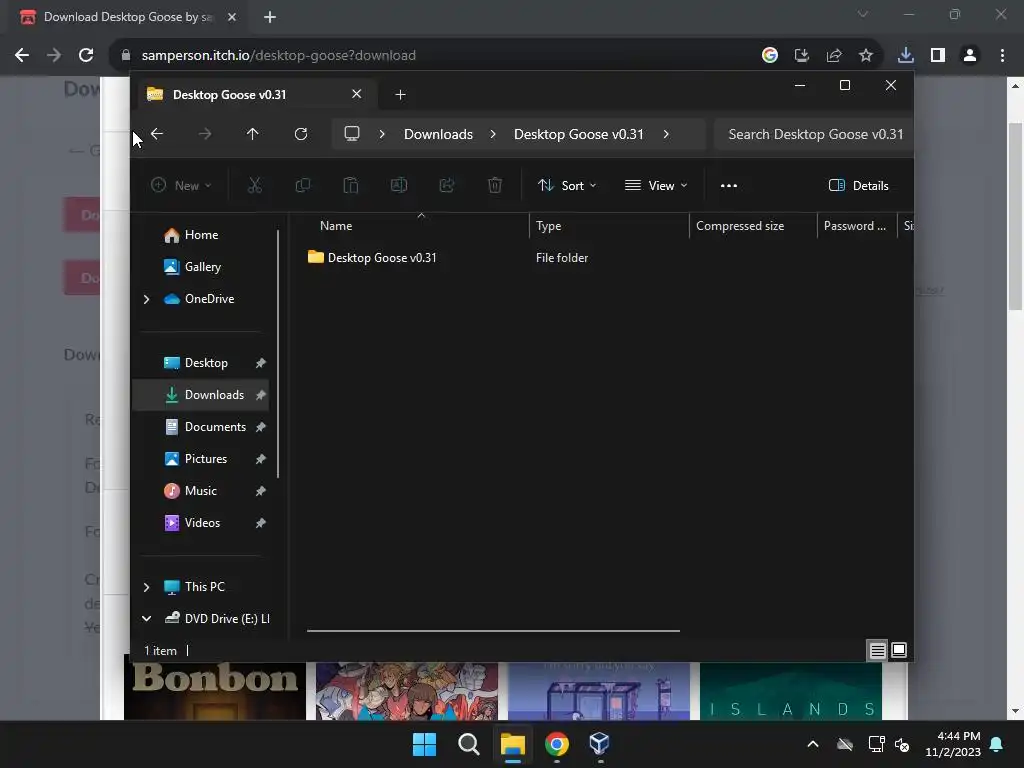Screen dimensions: 1024x768
Task: Open Chrome profile icon
Action: pos(970,56)
